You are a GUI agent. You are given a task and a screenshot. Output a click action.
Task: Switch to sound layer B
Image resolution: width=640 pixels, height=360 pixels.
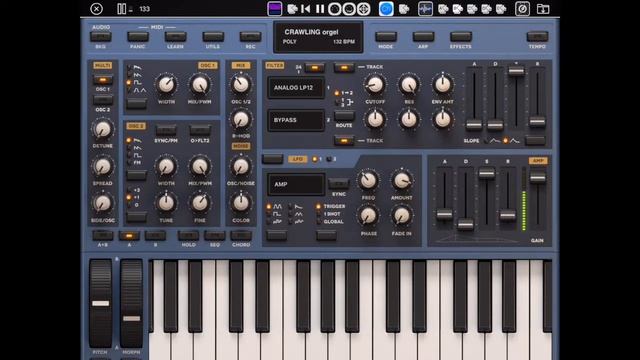coord(155,236)
